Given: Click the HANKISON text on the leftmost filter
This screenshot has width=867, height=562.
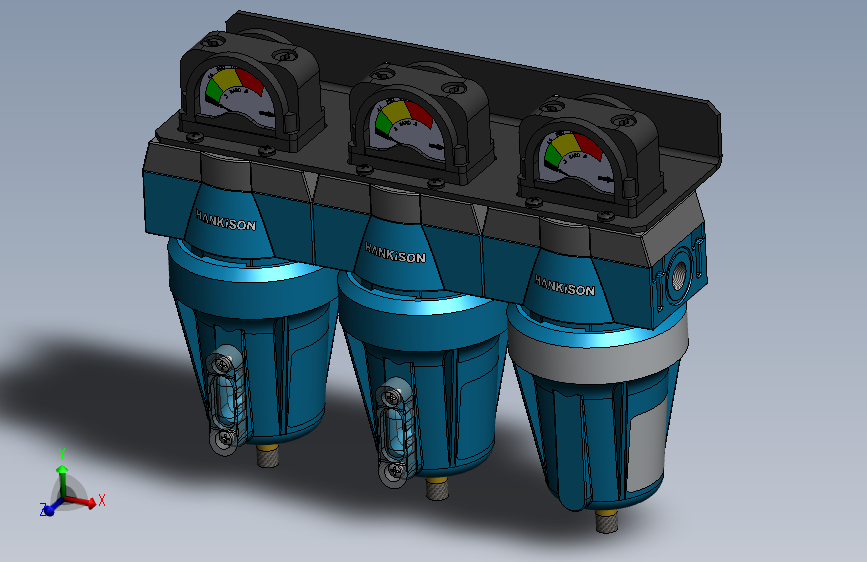Looking at the screenshot, I should pyautogui.click(x=226, y=220).
